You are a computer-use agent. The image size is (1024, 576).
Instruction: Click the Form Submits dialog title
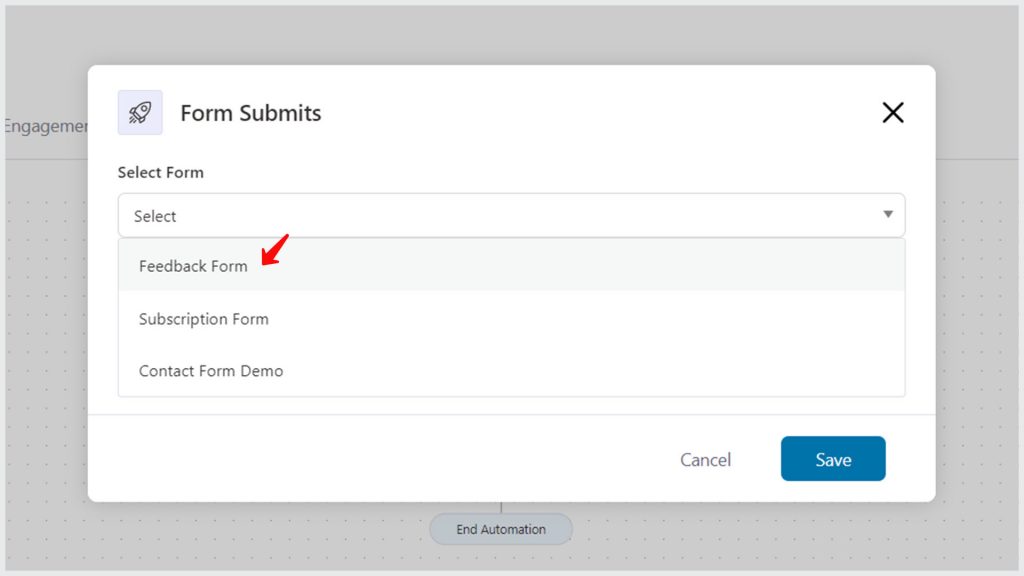click(251, 113)
